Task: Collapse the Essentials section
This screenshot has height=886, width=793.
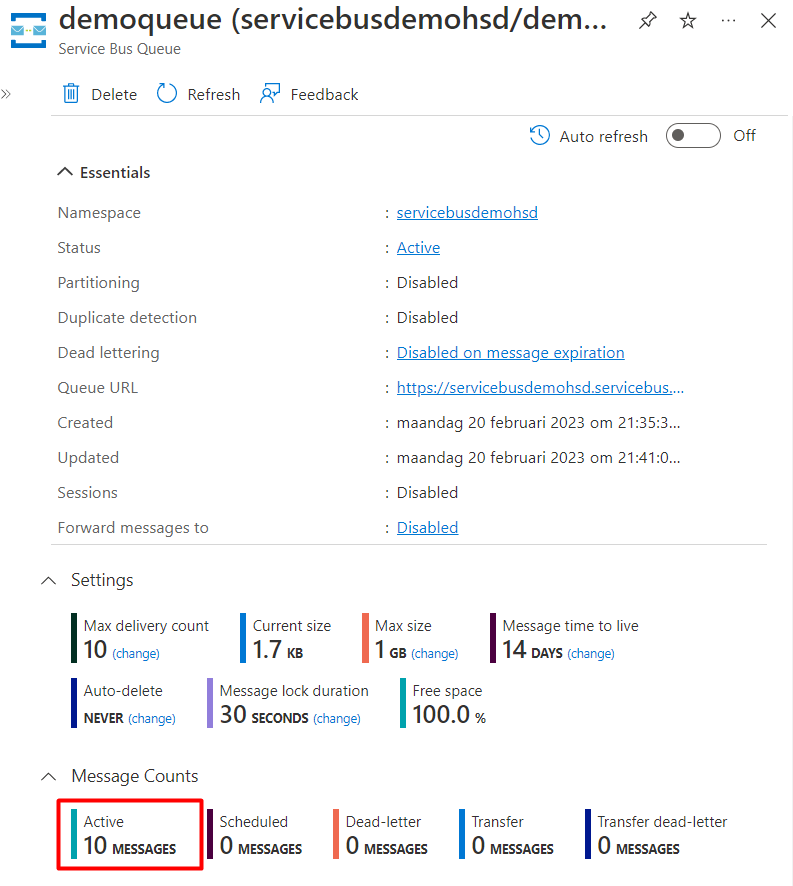Action: click(65, 172)
